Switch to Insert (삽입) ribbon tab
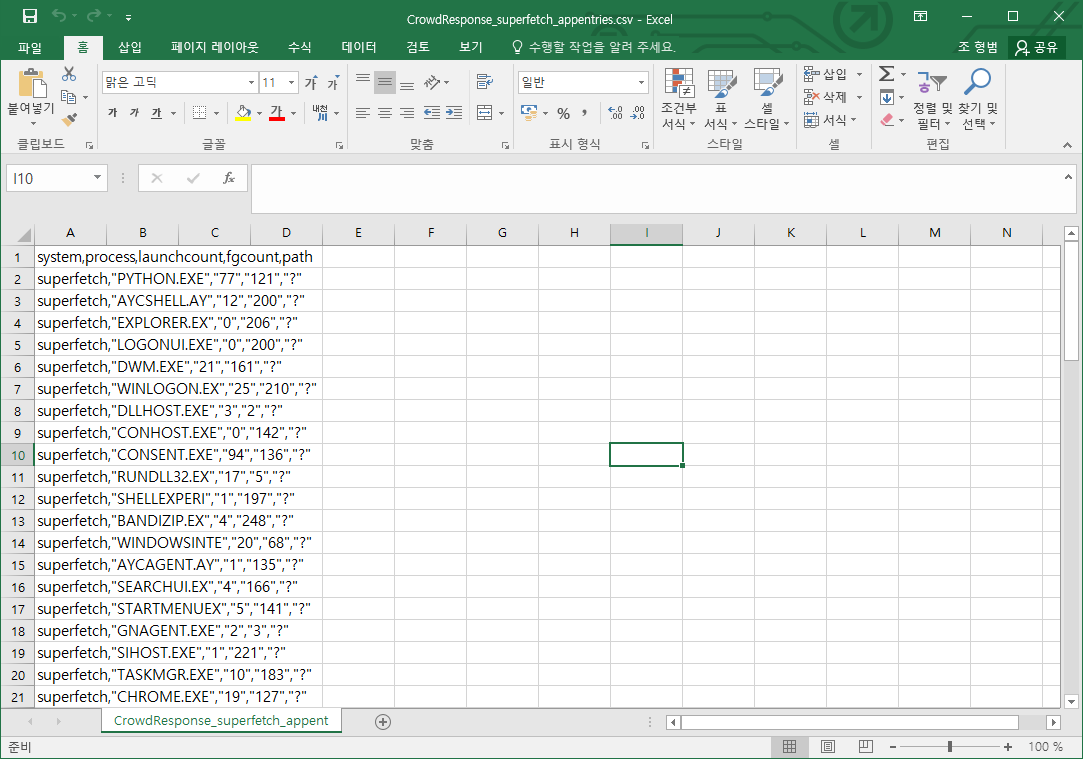This screenshot has width=1083, height=759. pyautogui.click(x=130, y=47)
